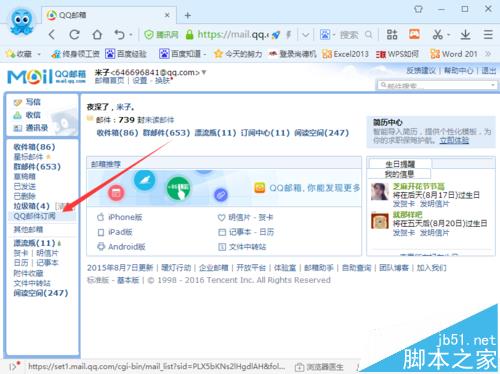Open 垃圾箱(4) folder
This screenshot has width=500, height=374.
tap(31, 206)
